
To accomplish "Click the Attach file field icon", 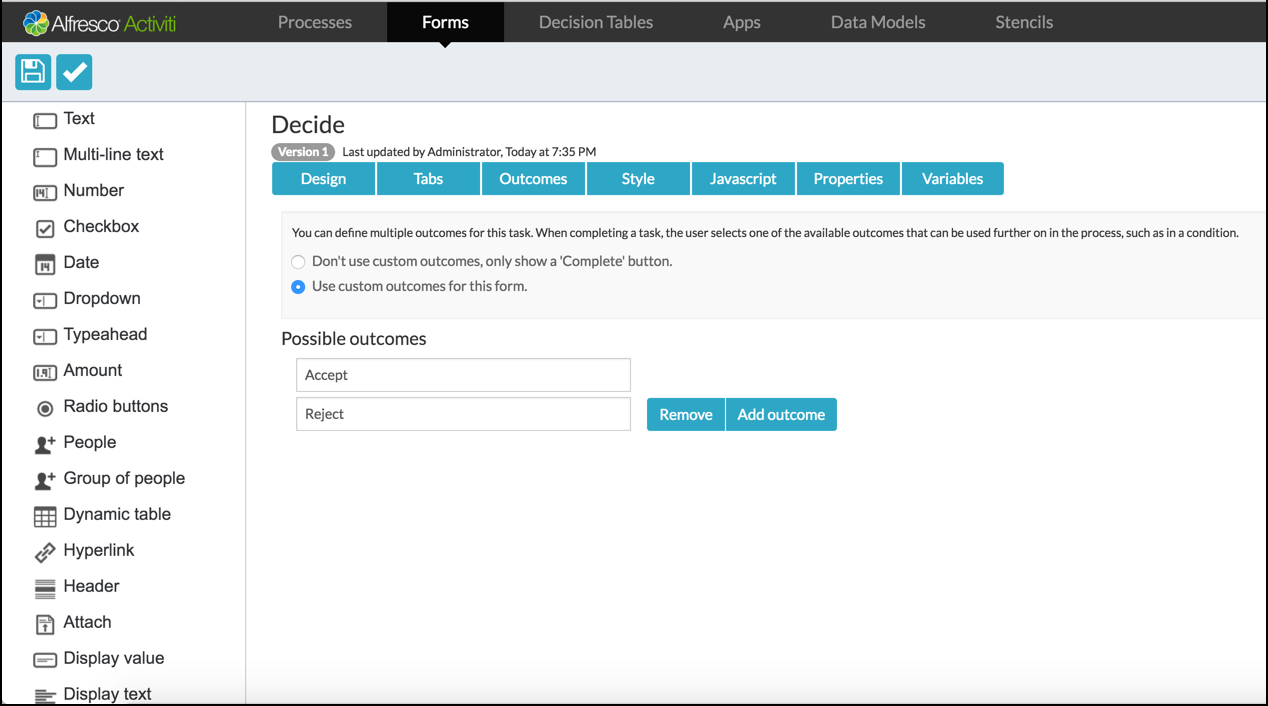I will click(x=45, y=624).
